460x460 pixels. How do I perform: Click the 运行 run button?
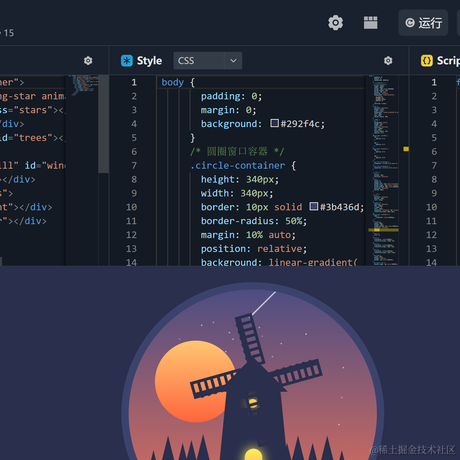(x=423, y=23)
